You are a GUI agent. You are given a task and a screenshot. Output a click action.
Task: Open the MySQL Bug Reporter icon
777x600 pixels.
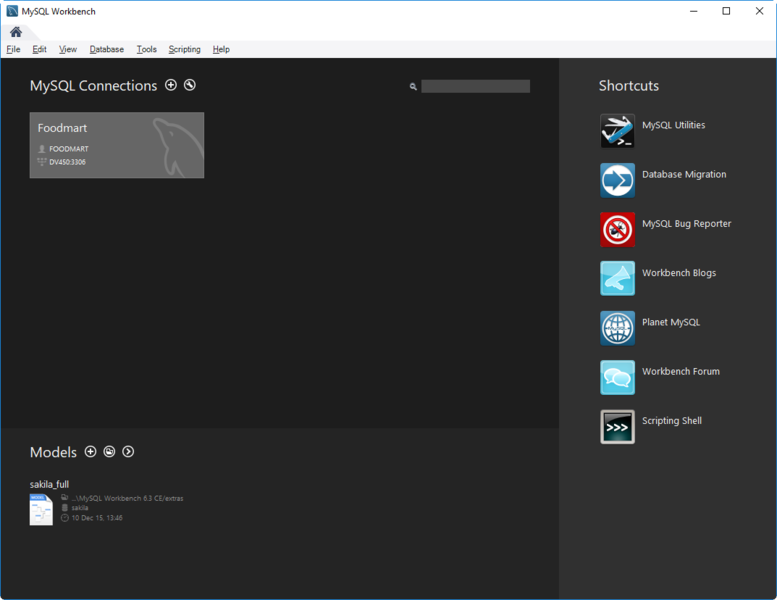click(617, 229)
